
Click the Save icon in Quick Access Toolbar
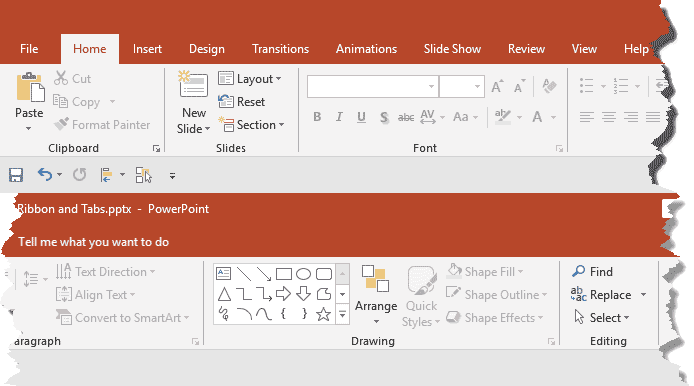point(16,175)
